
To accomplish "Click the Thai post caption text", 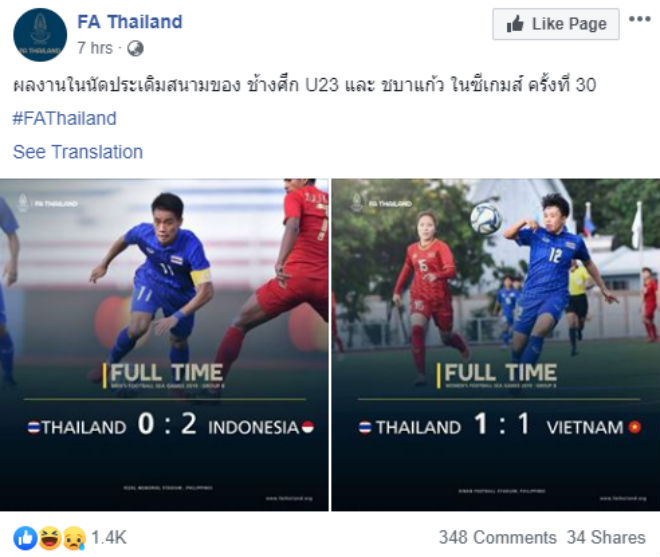I will [x=304, y=85].
